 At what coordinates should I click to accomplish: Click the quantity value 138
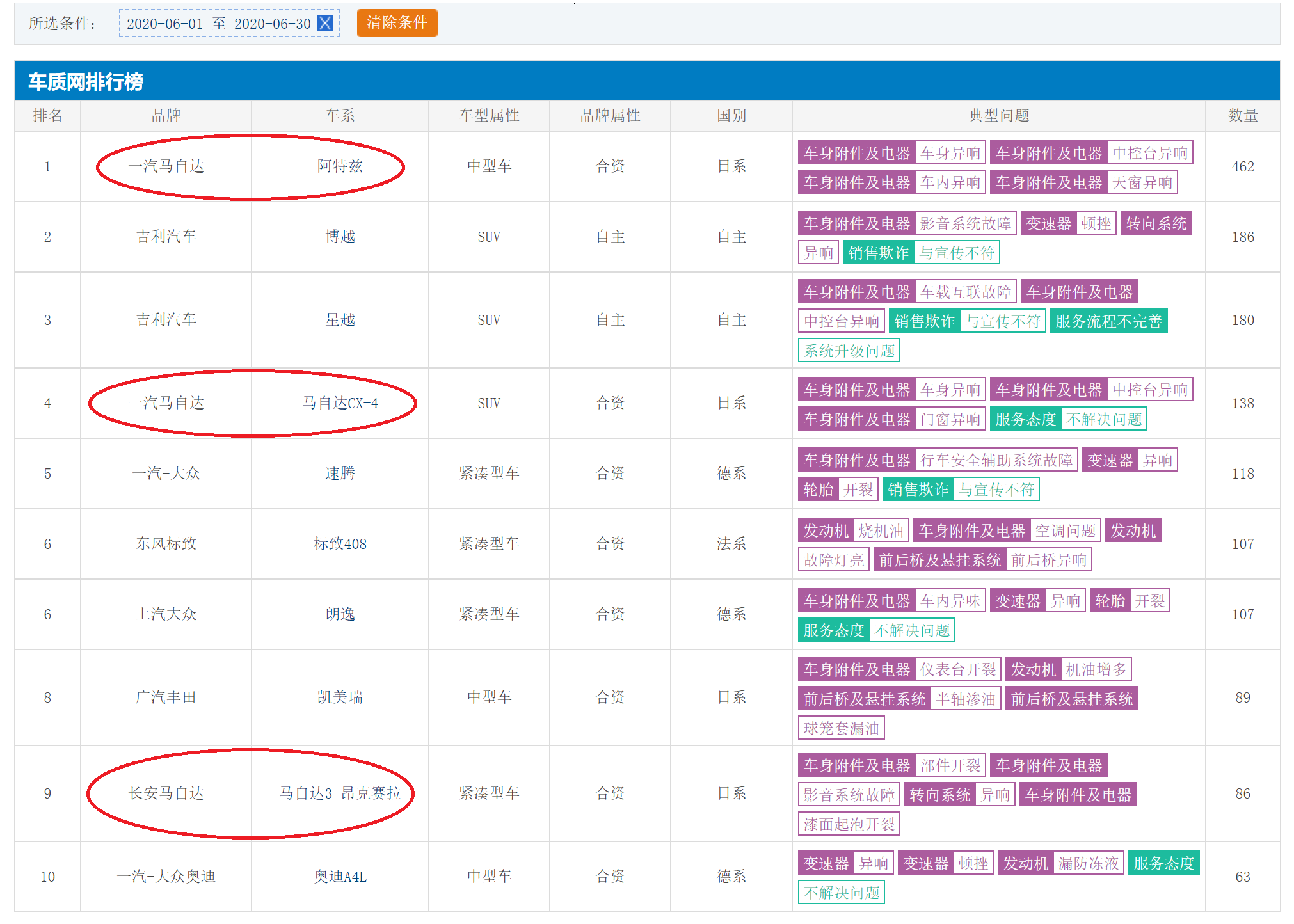(x=1243, y=404)
